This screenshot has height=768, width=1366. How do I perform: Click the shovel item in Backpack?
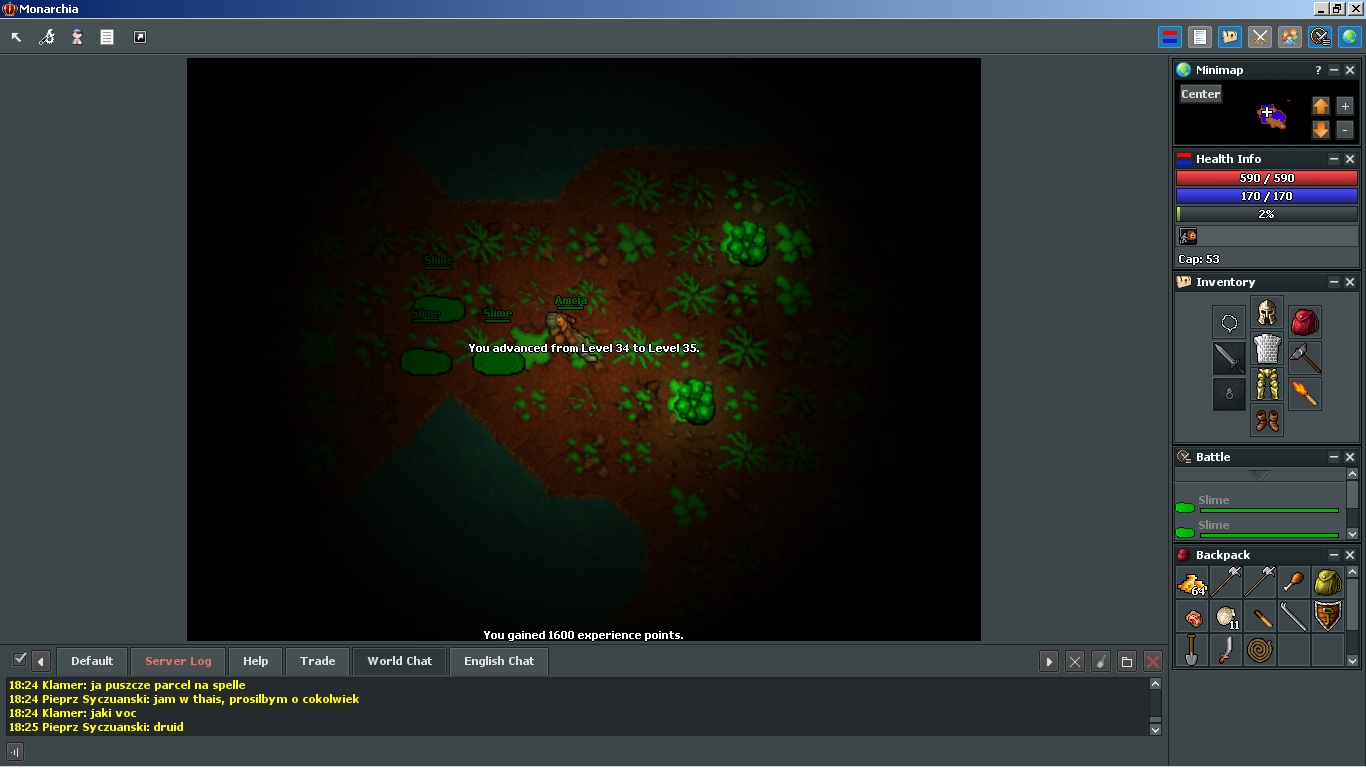(x=1192, y=650)
